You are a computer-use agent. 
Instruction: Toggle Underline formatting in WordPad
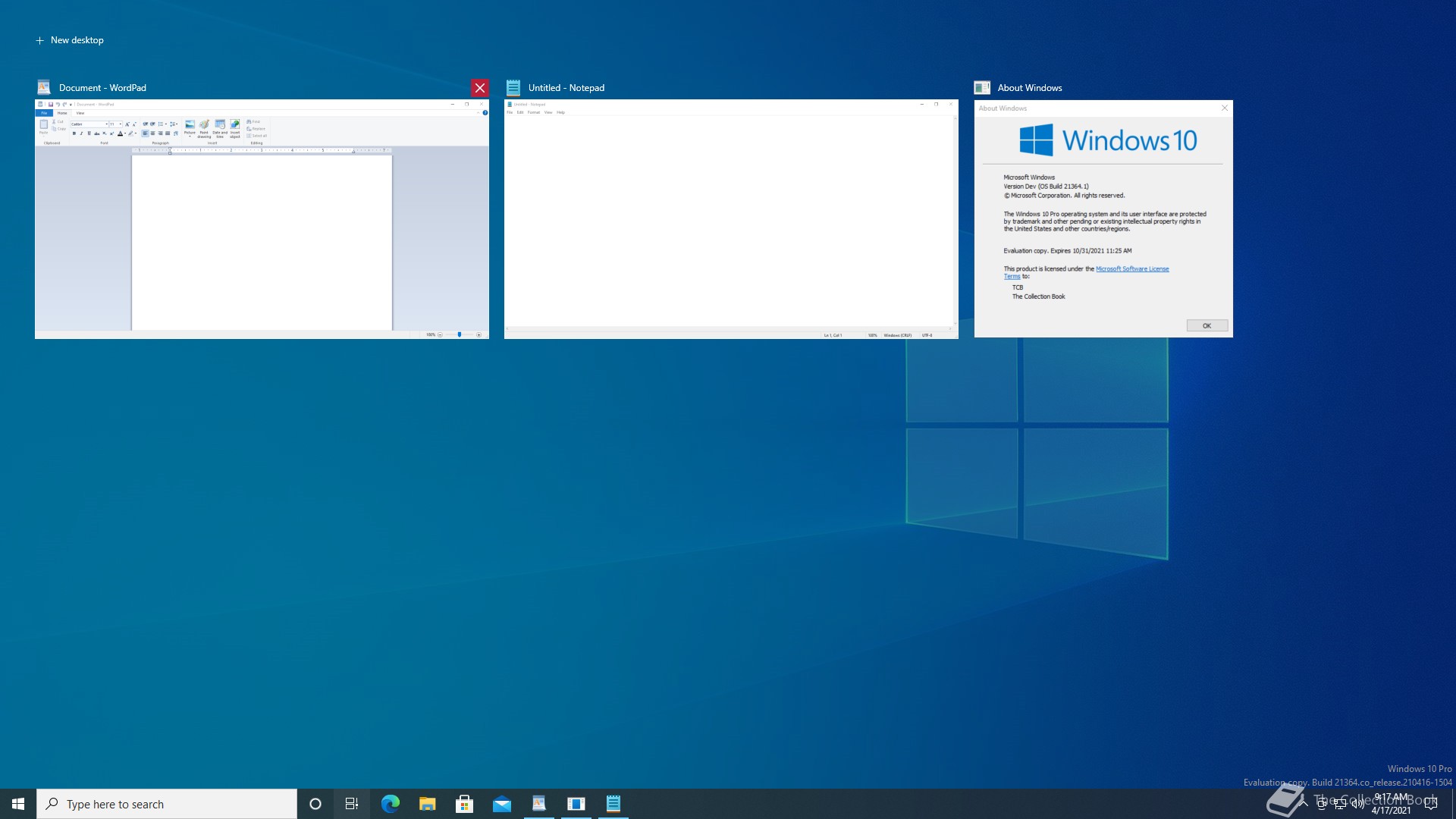pos(89,133)
